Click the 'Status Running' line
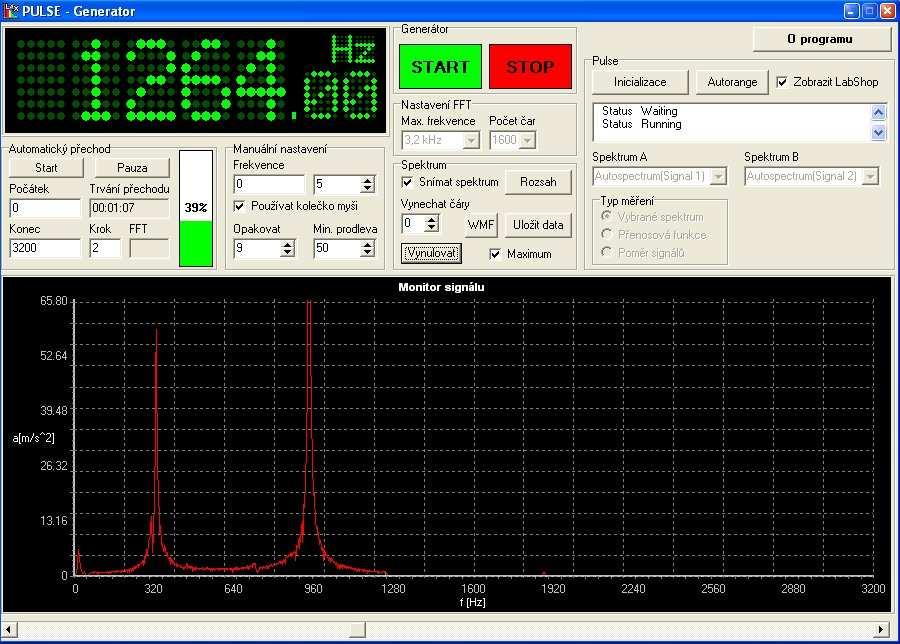The width and height of the screenshot is (900, 644). pos(642,124)
